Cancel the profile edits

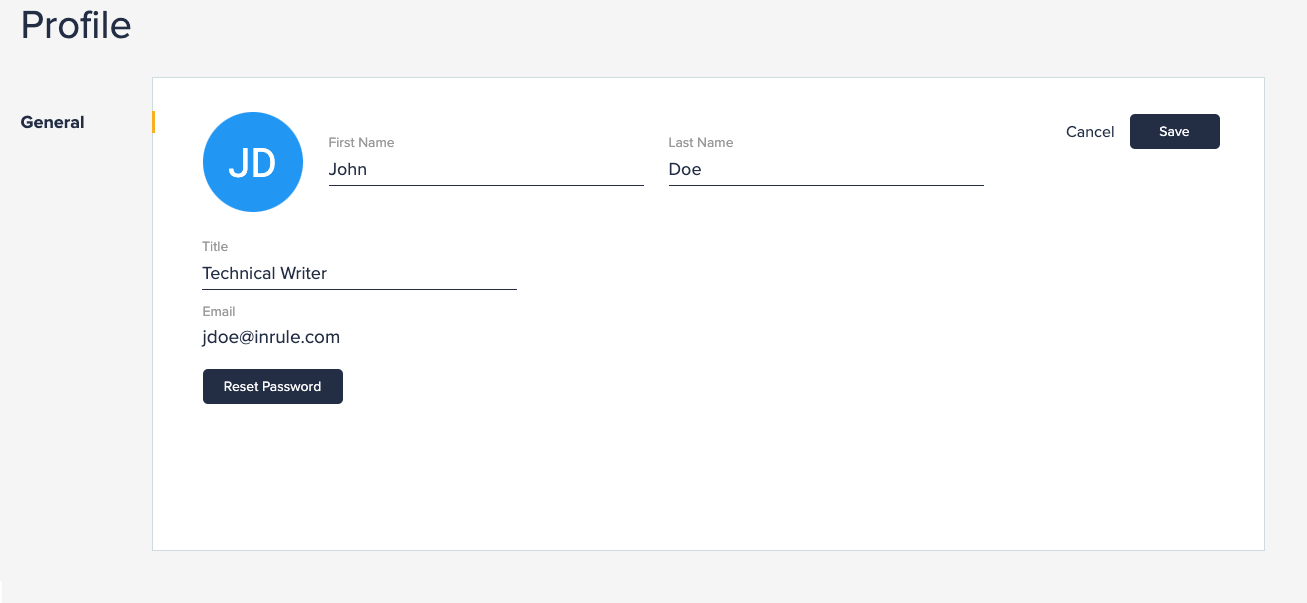pos(1090,132)
